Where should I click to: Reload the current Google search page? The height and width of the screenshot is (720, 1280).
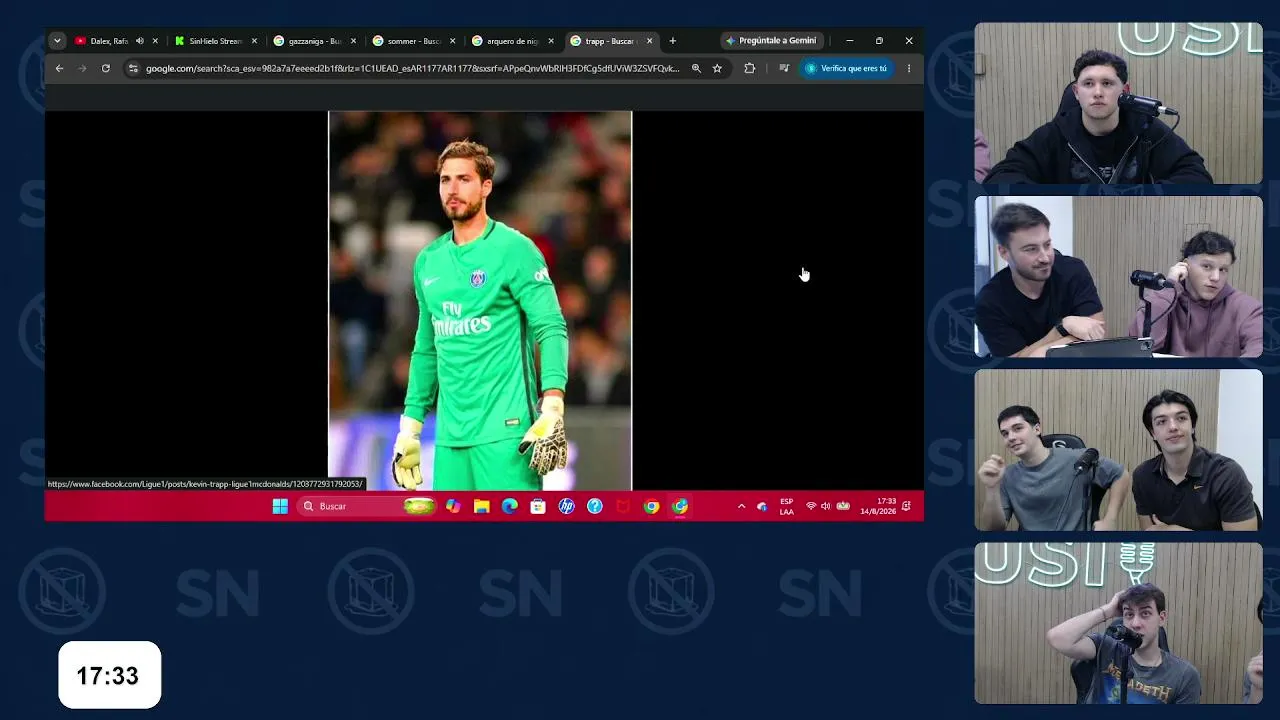point(105,68)
